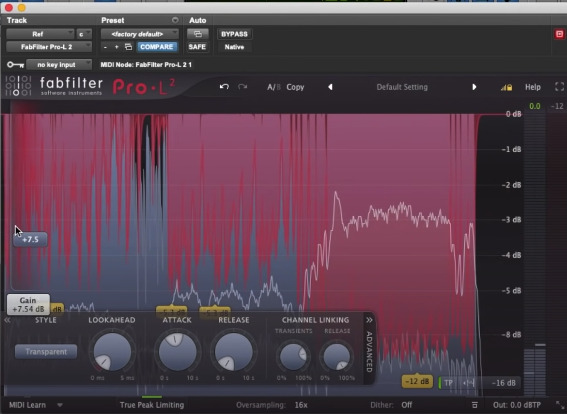
Task: Open the no key input dropdown
Action: tap(59, 65)
